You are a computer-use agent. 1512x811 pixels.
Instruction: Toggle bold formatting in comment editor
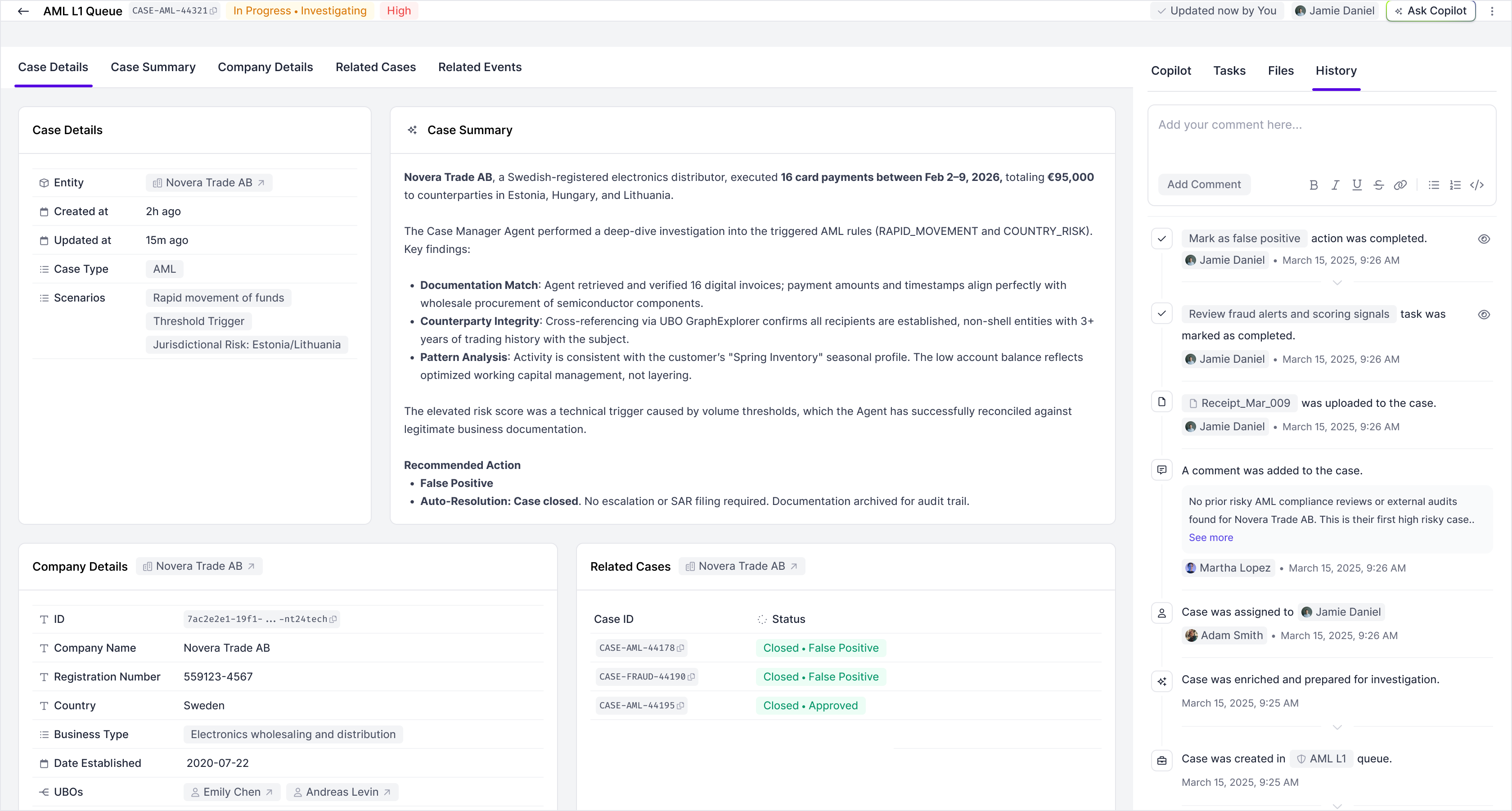coord(1314,185)
